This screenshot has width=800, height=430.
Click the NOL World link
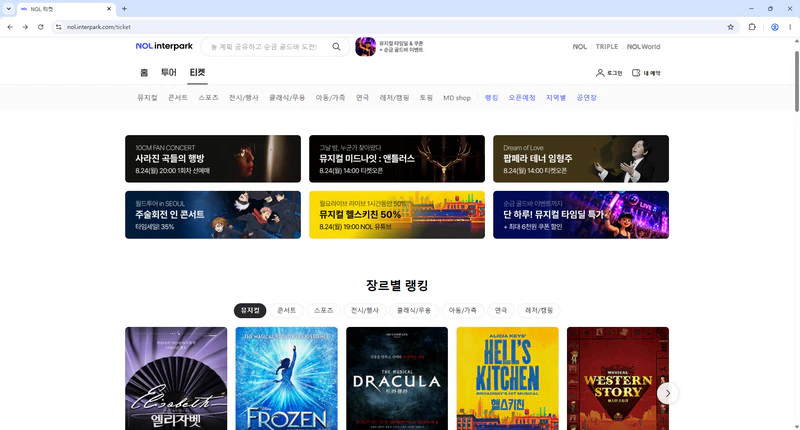pos(643,46)
